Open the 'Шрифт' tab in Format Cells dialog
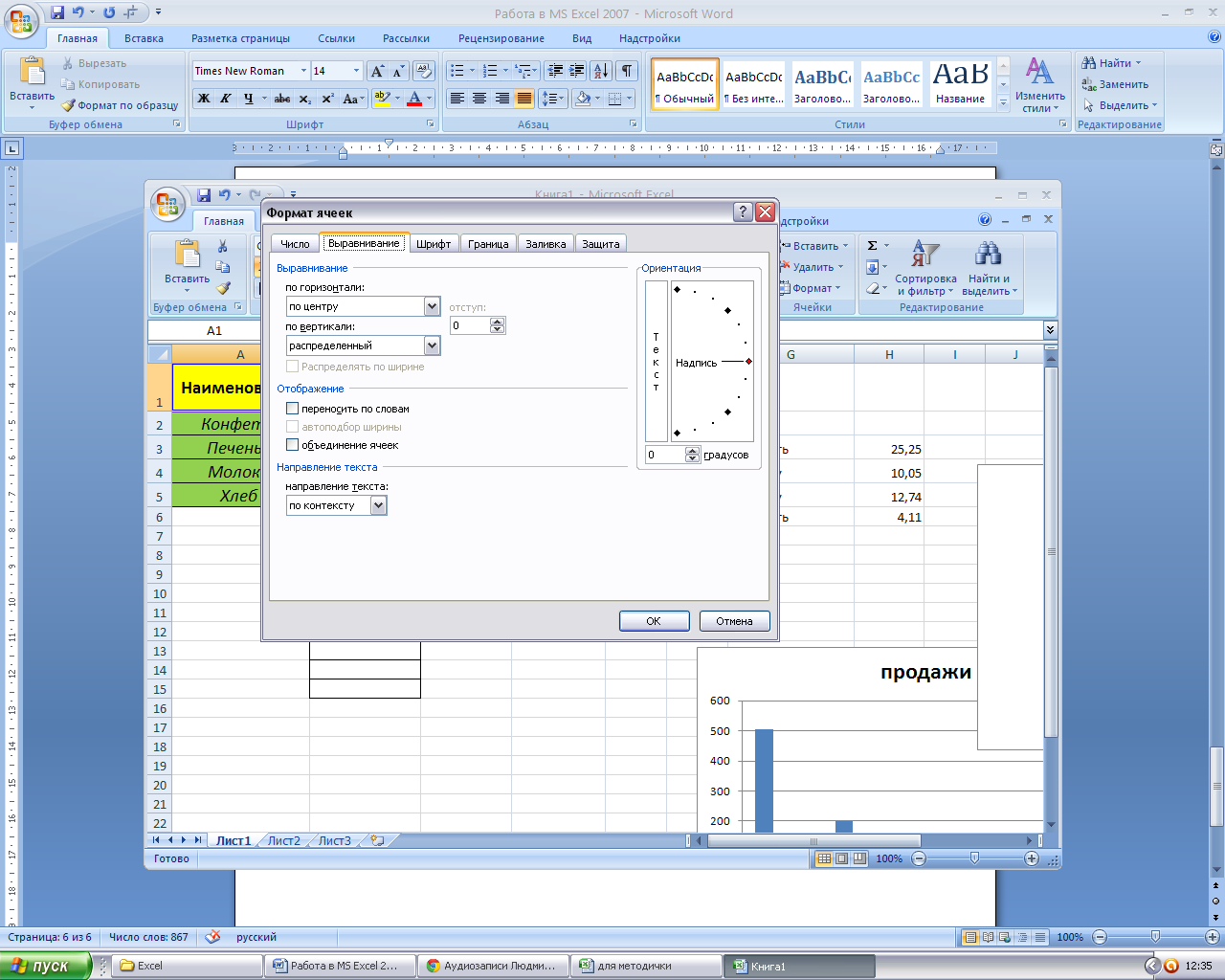This screenshot has height=980, width=1225. [434, 244]
